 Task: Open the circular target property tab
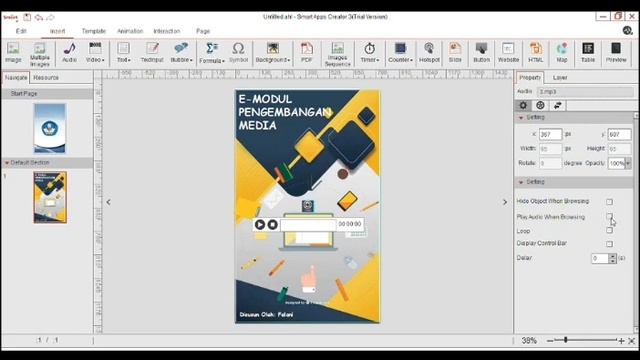pyautogui.click(x=540, y=105)
